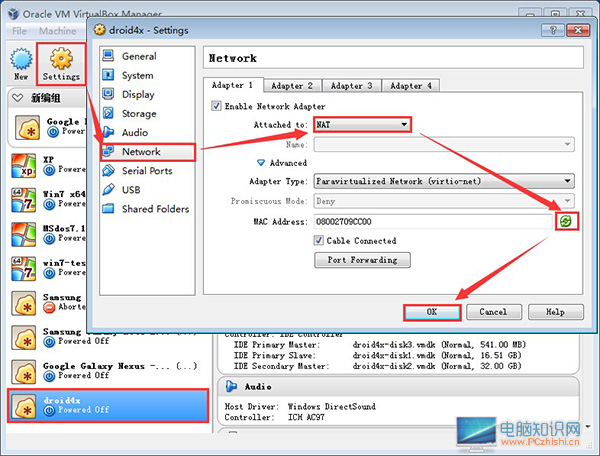The width and height of the screenshot is (600, 456).
Task: Switch to the Adapter 2 tab
Action: pyautogui.click(x=292, y=86)
